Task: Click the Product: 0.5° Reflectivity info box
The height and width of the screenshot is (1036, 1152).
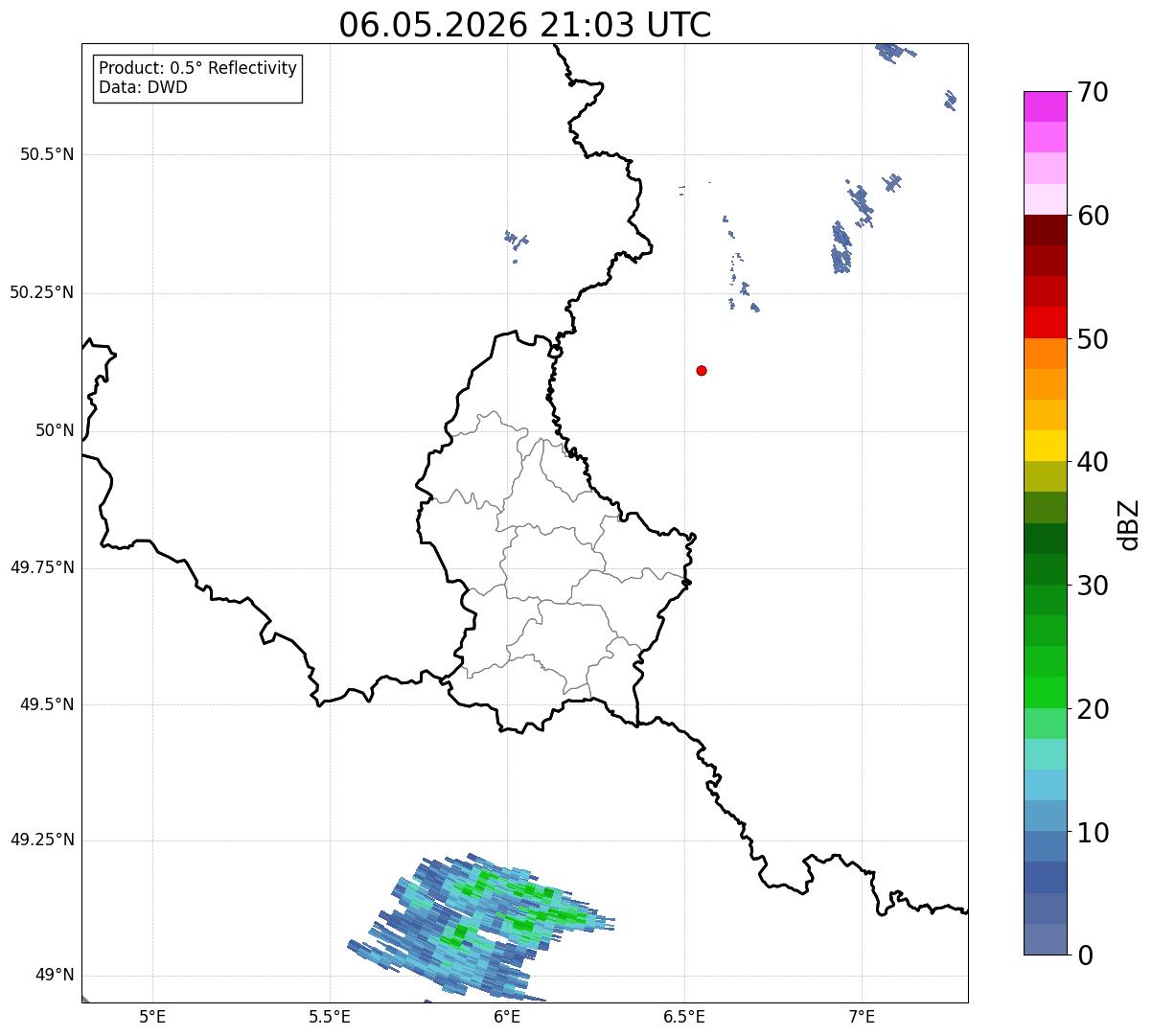Action: pyautogui.click(x=197, y=78)
